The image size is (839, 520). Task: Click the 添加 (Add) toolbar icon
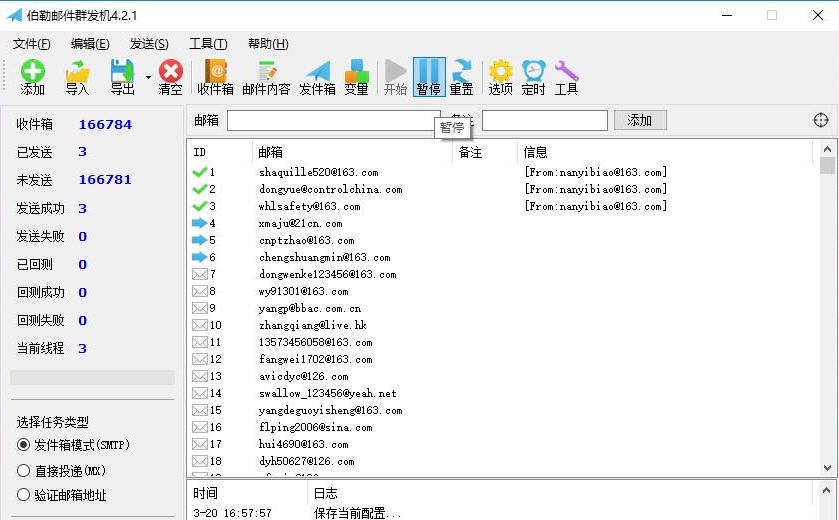[x=33, y=78]
